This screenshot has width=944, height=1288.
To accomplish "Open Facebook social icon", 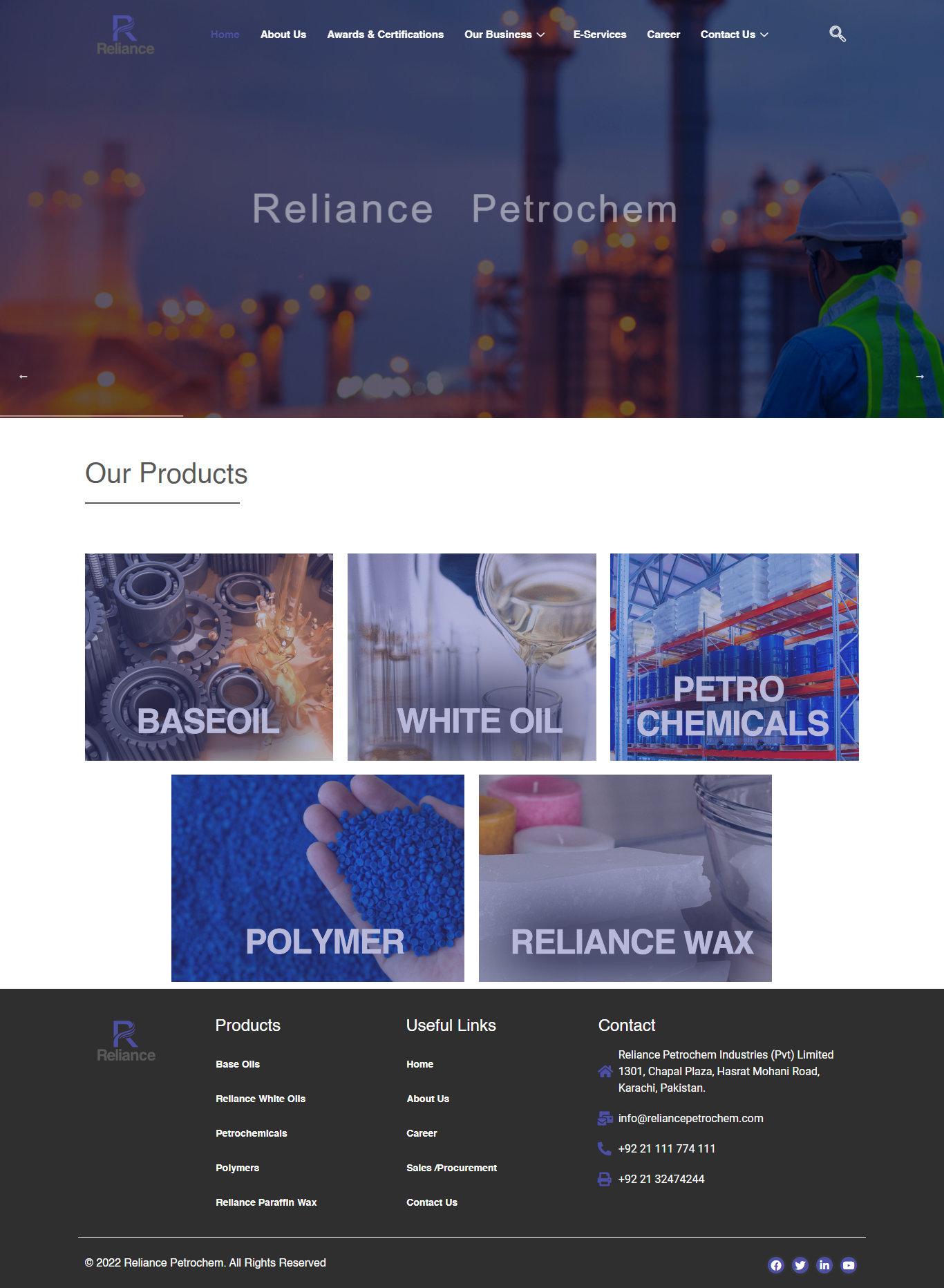I will 776,1265.
